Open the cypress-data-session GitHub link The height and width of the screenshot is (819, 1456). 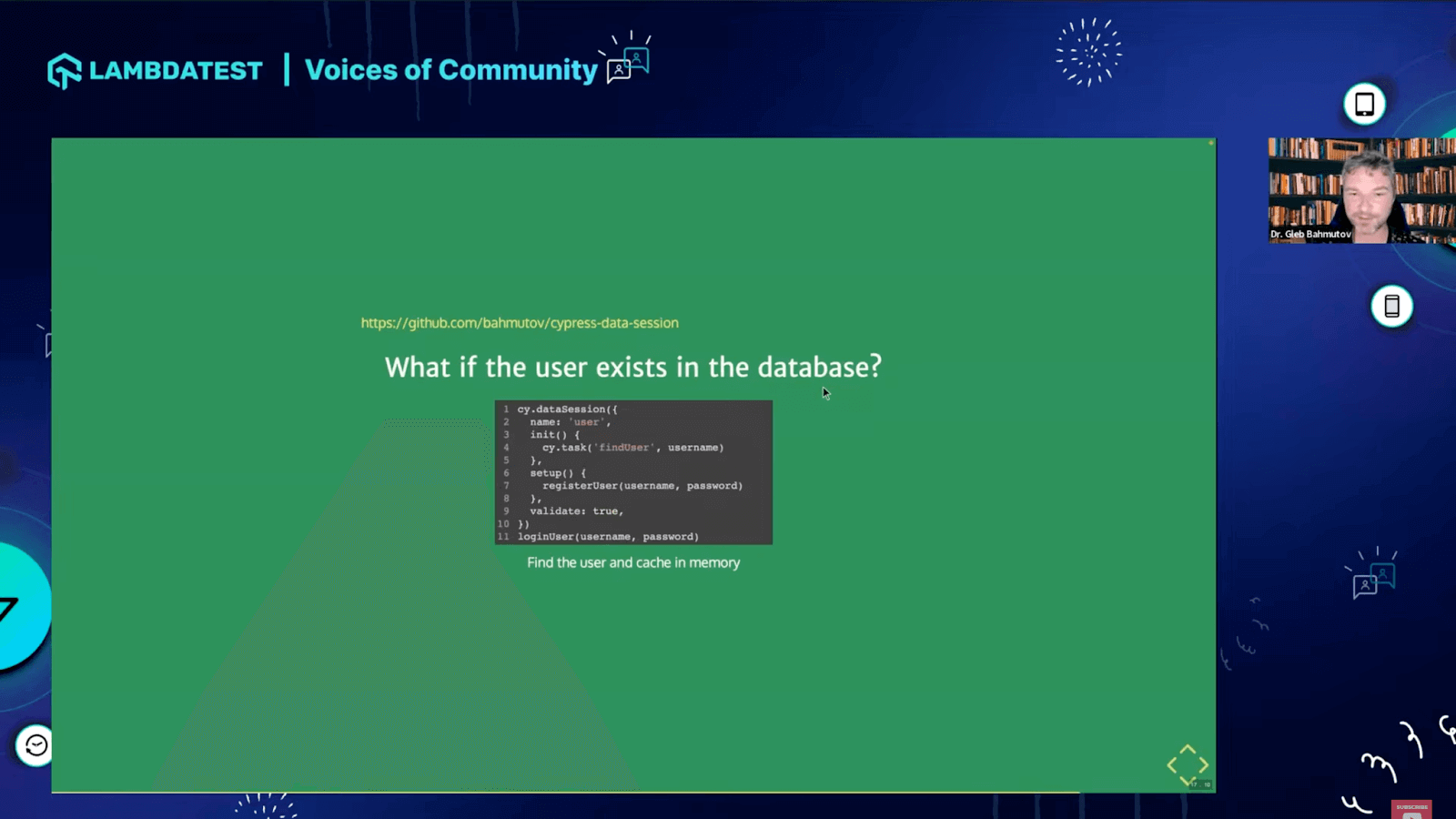519,323
